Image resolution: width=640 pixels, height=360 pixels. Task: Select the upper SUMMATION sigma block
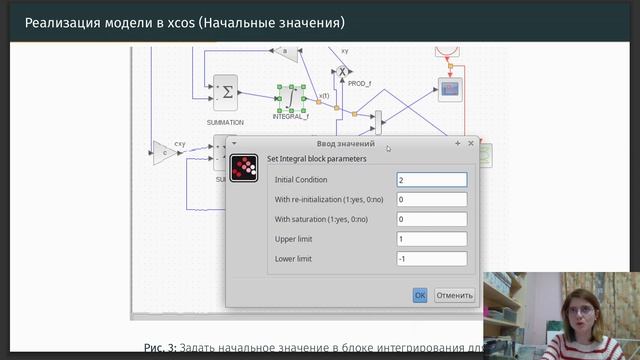pyautogui.click(x=225, y=93)
